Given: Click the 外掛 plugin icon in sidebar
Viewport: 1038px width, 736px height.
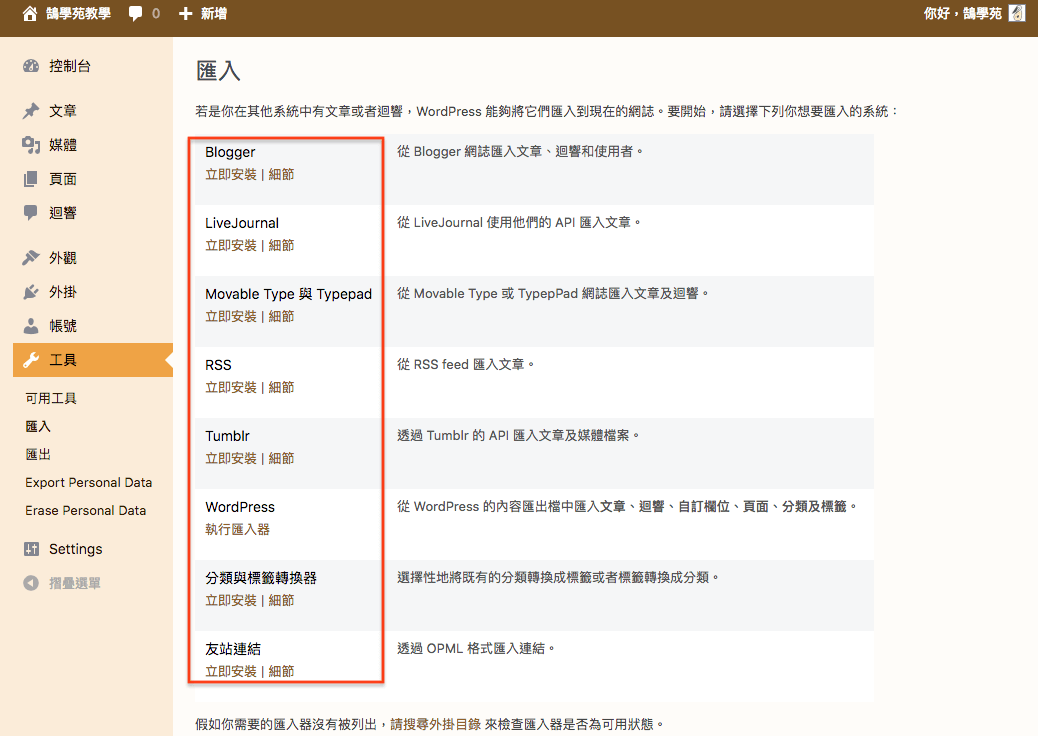Looking at the screenshot, I should pyautogui.click(x=31, y=292).
